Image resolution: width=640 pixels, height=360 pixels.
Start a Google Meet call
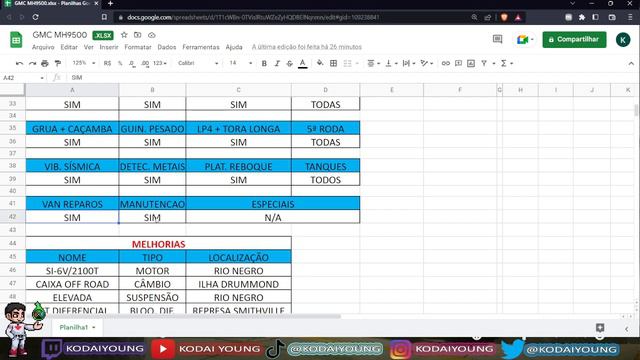(x=524, y=40)
